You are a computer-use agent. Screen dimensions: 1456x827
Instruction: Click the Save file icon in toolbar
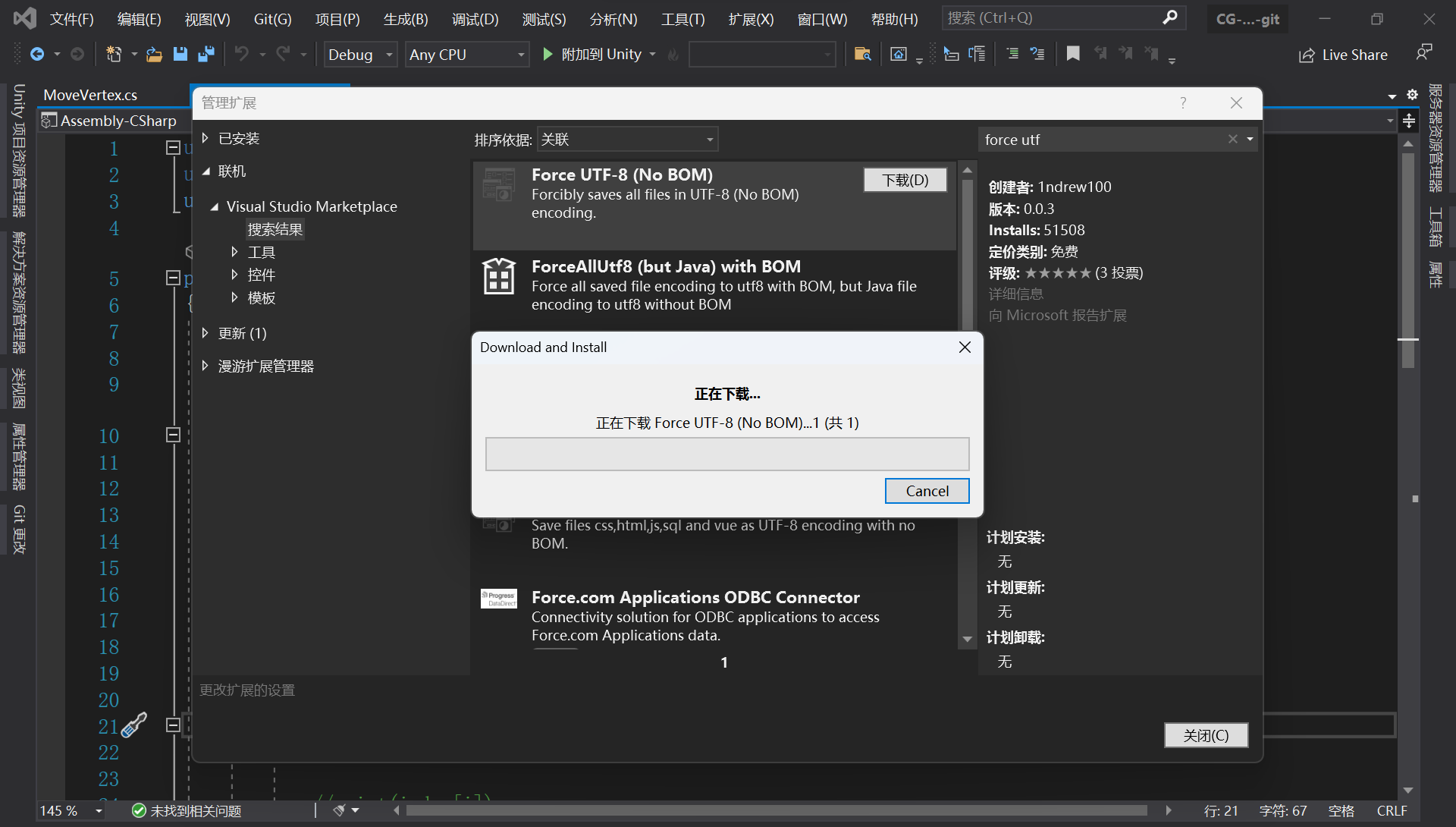(180, 54)
